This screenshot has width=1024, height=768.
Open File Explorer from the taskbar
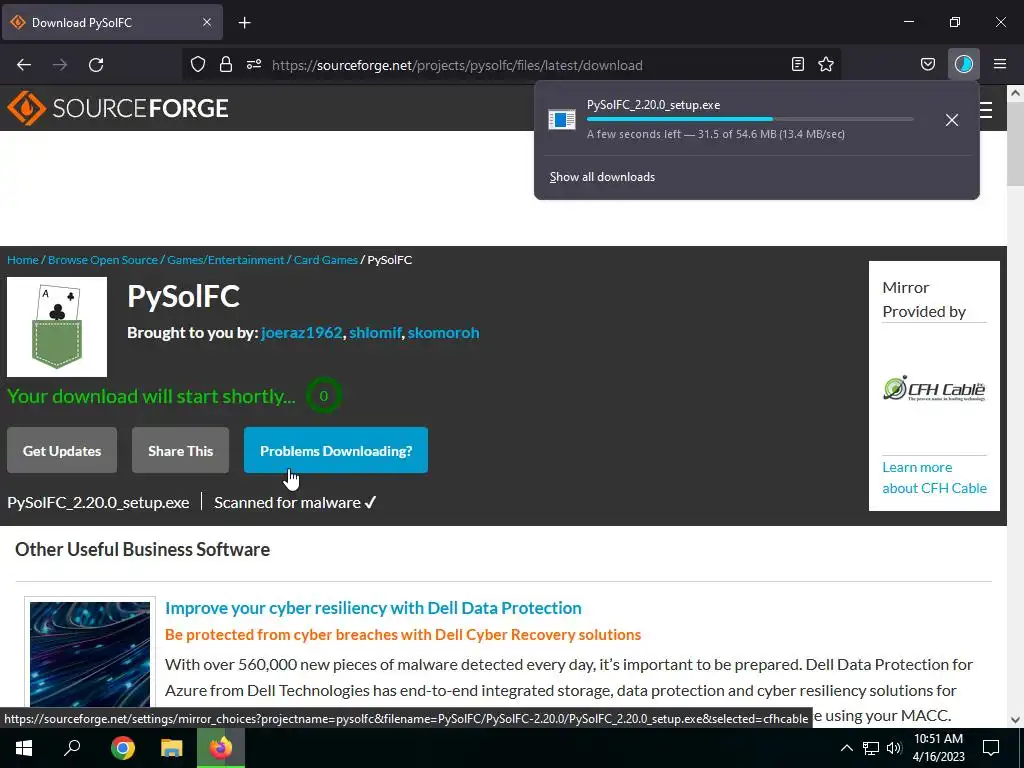(171, 748)
